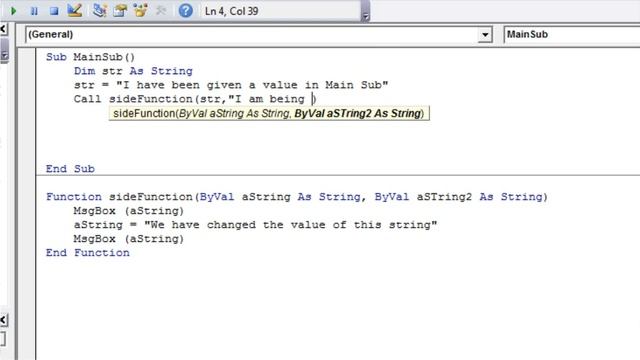Click the bottom-left pane scroll arrow
640x360 pixels.
pyautogui.click(x=4, y=320)
